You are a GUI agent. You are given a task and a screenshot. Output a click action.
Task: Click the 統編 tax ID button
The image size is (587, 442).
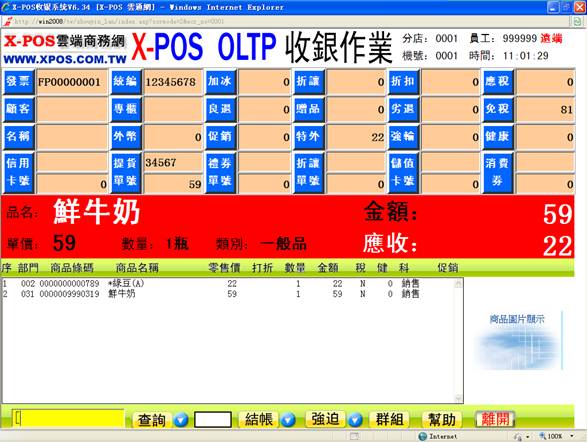point(126,81)
